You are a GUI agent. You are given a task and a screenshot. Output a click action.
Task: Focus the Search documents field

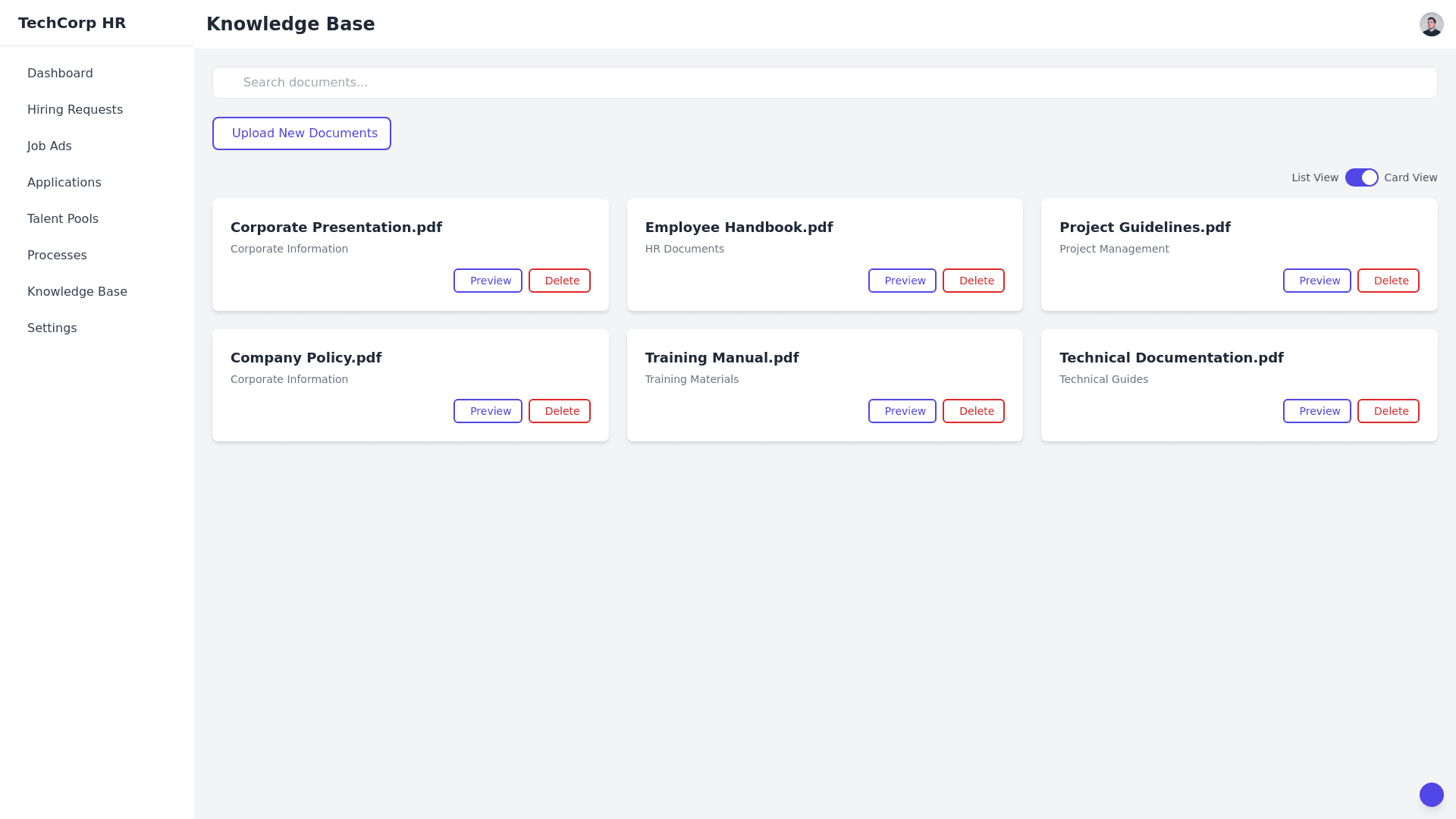point(824,83)
